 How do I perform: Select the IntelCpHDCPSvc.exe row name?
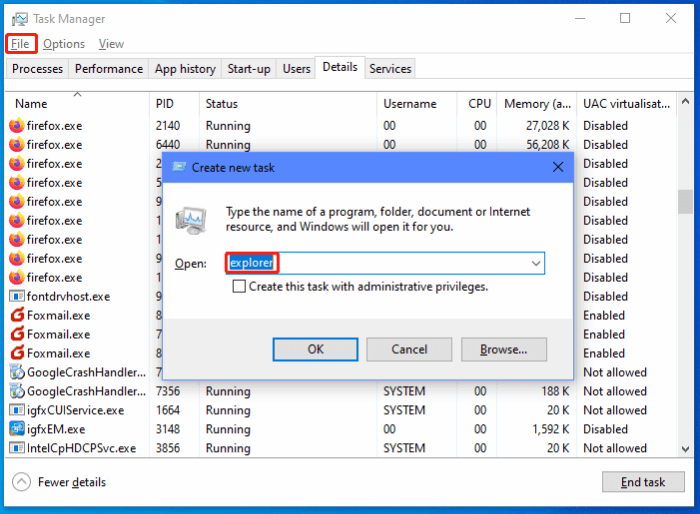click(x=81, y=448)
